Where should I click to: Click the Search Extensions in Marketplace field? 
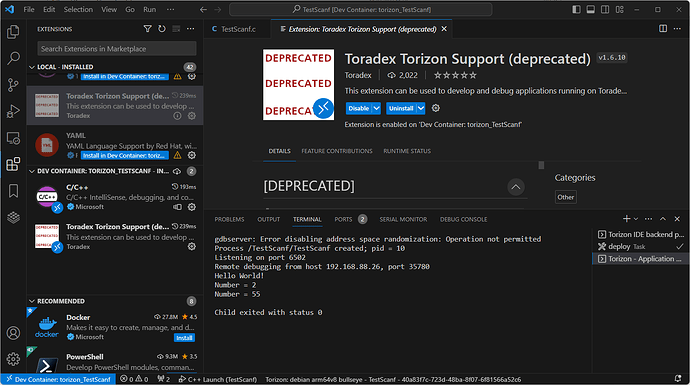[x=117, y=48]
